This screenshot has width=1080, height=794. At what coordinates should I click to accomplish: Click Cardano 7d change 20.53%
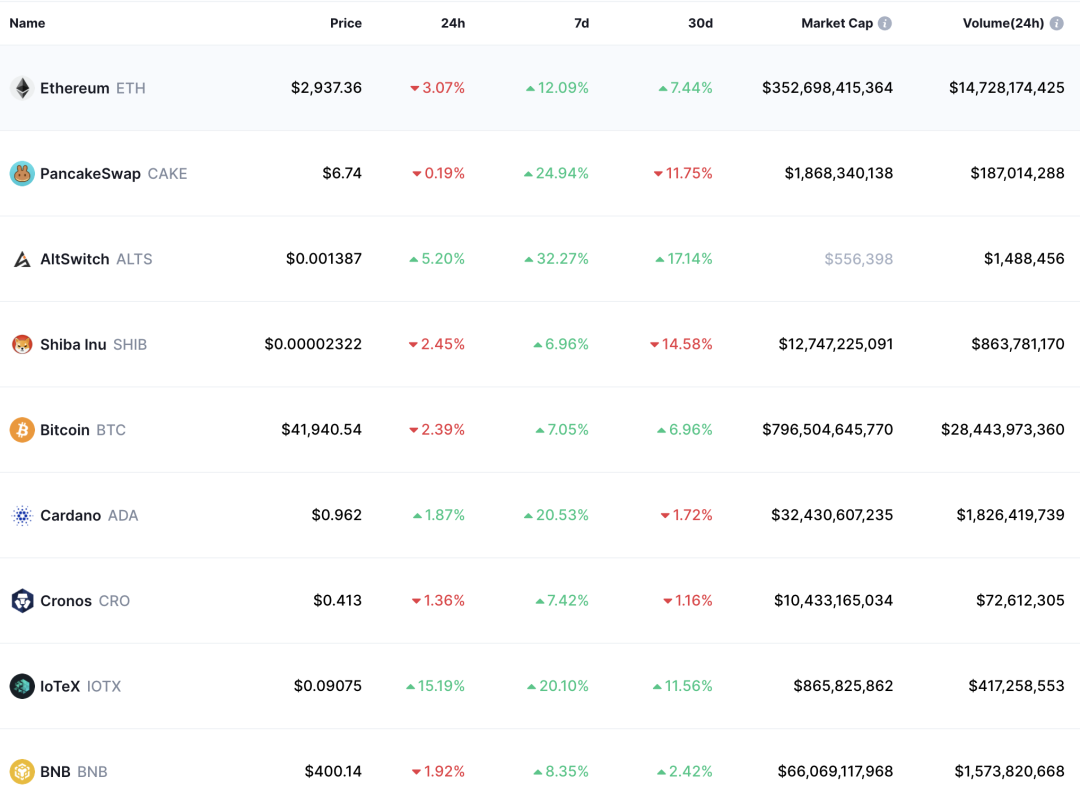coord(557,515)
